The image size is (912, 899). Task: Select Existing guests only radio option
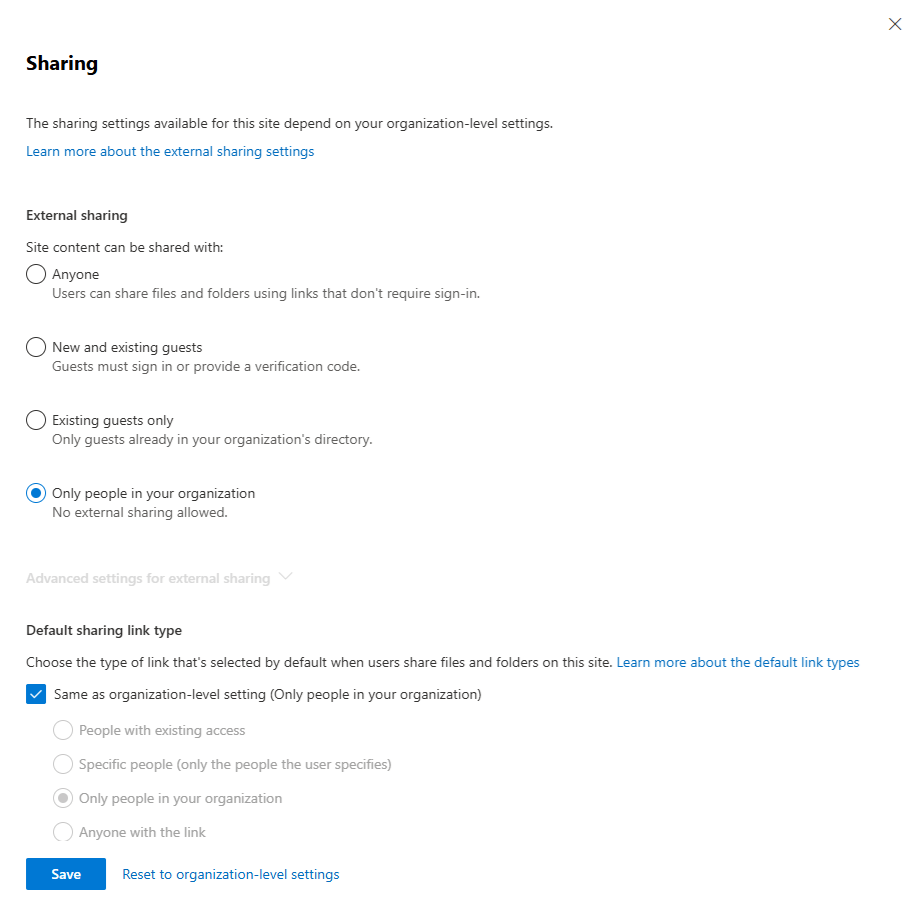tap(36, 420)
